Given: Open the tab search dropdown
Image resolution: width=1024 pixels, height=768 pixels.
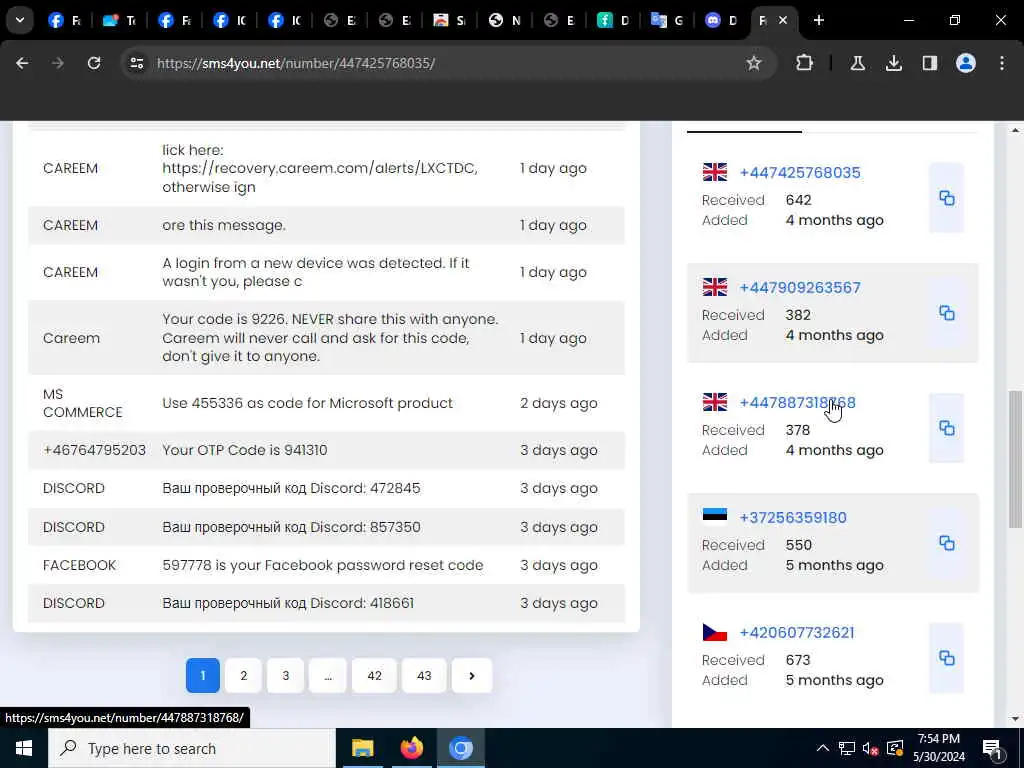Looking at the screenshot, I should coord(20,20).
